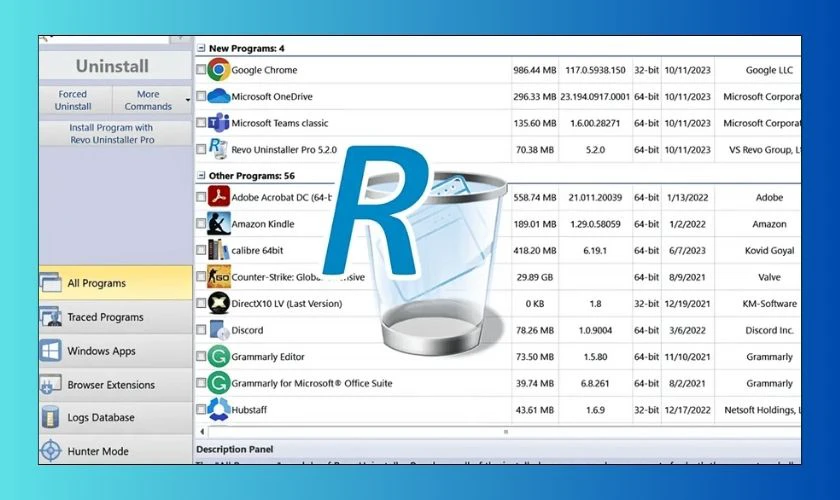Open the Logs Database section
Viewport: 840px width, 500px height.
tap(116, 417)
